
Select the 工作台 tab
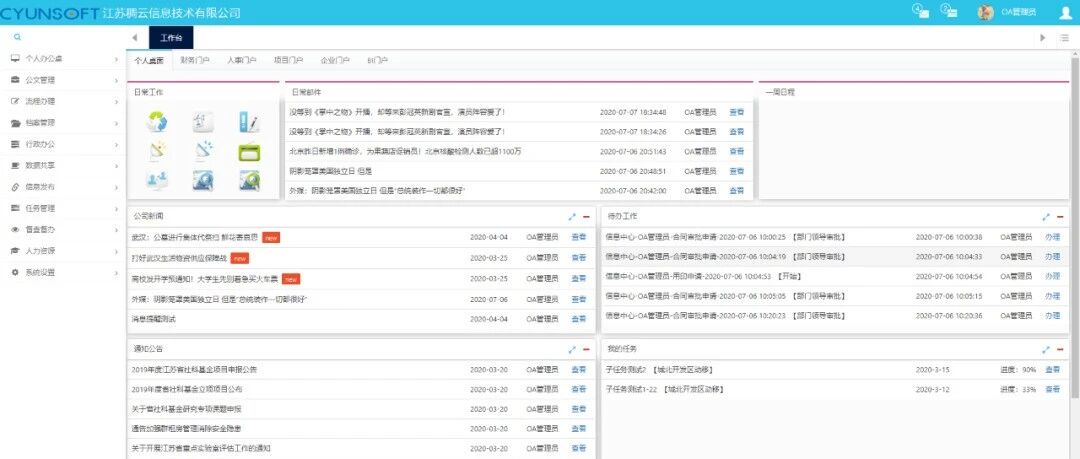click(171, 38)
